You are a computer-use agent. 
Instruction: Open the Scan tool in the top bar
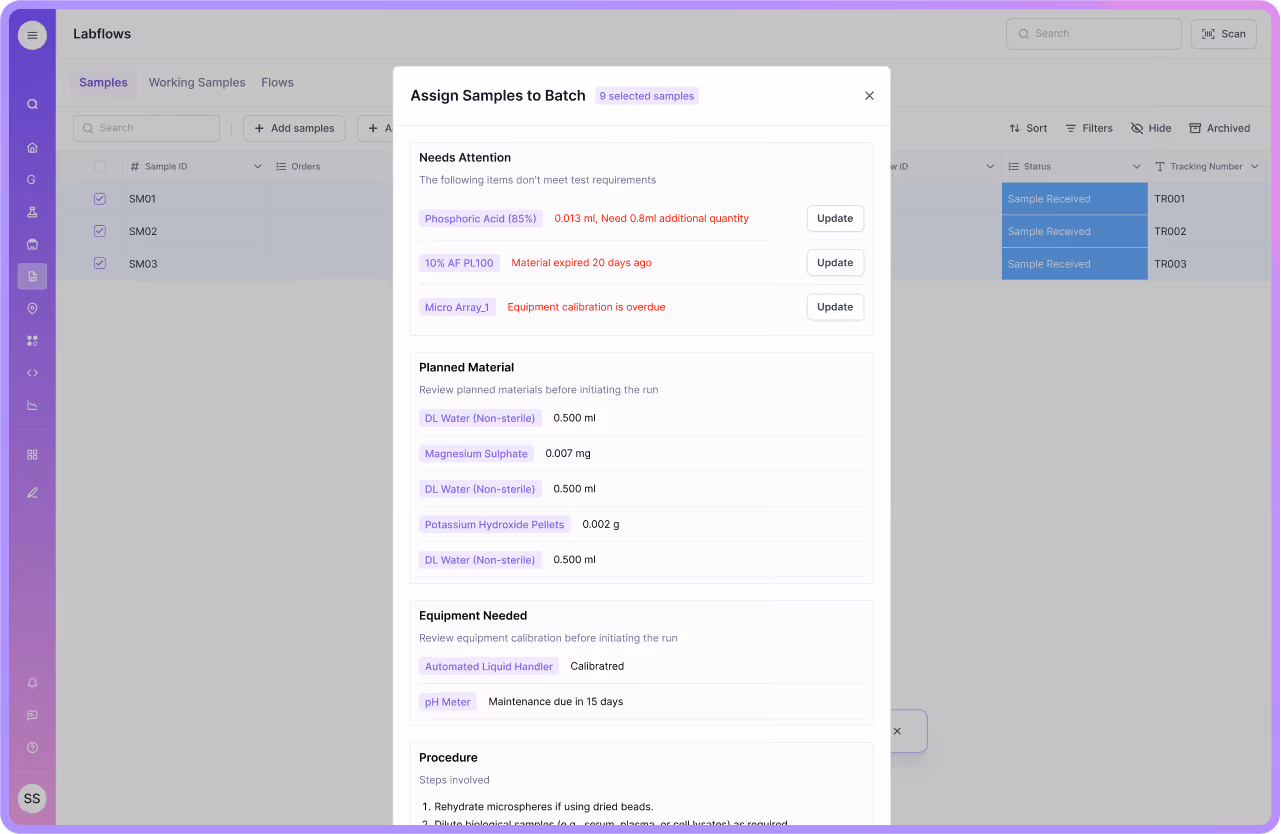pos(1222,33)
